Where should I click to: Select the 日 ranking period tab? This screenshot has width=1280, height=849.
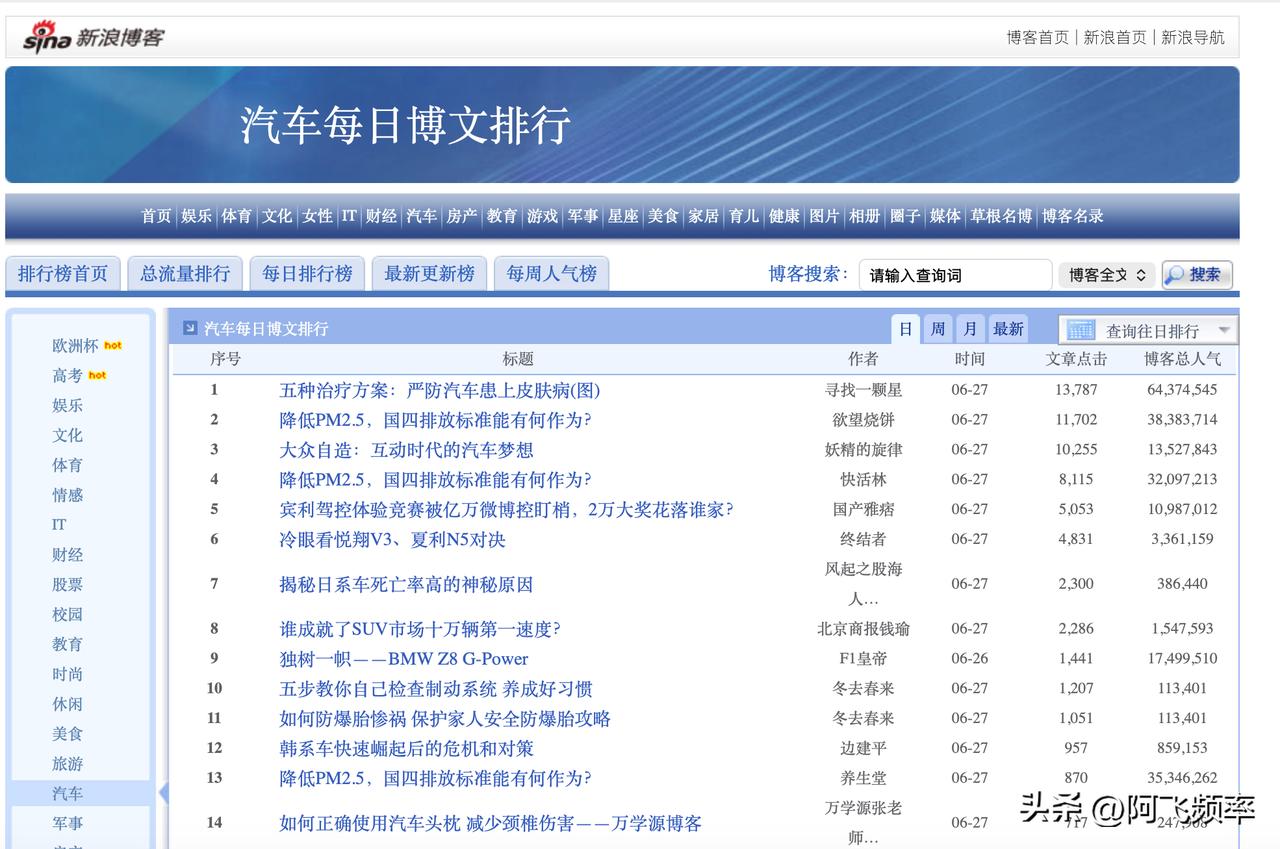[x=905, y=329]
